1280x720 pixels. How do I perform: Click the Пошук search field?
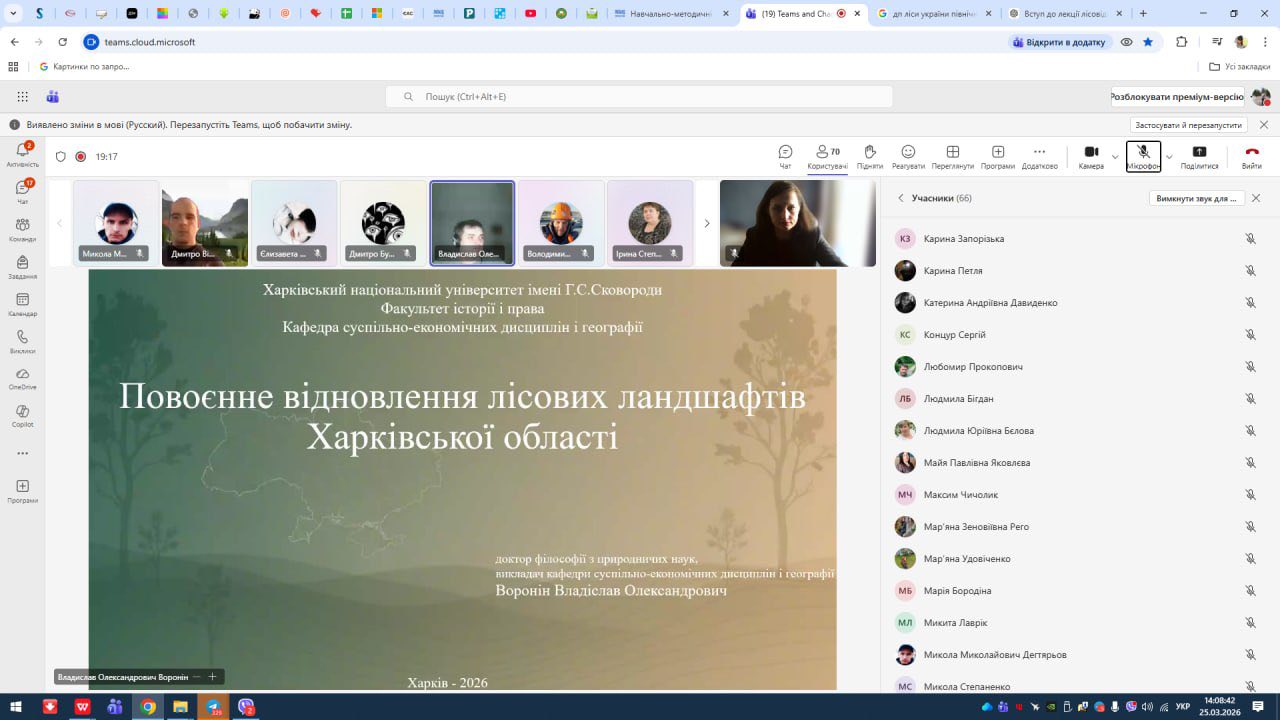(x=639, y=96)
